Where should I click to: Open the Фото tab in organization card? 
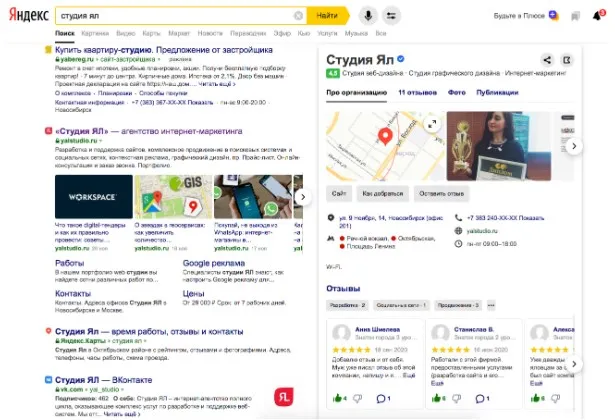[457, 93]
